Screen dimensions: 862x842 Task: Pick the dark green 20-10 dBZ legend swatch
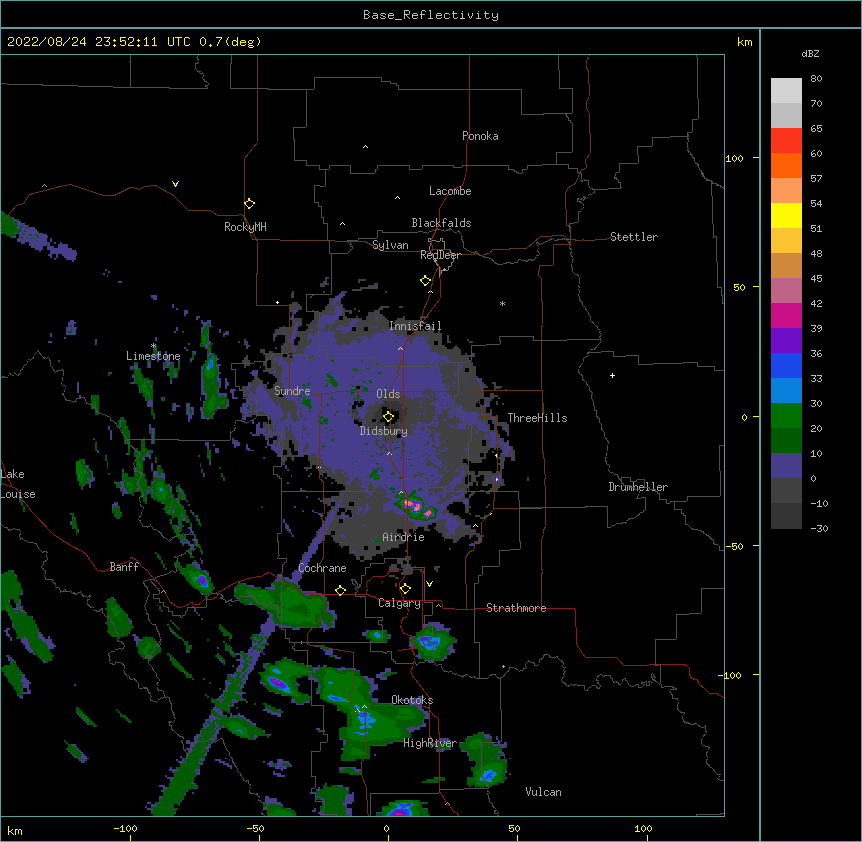pyautogui.click(x=786, y=441)
